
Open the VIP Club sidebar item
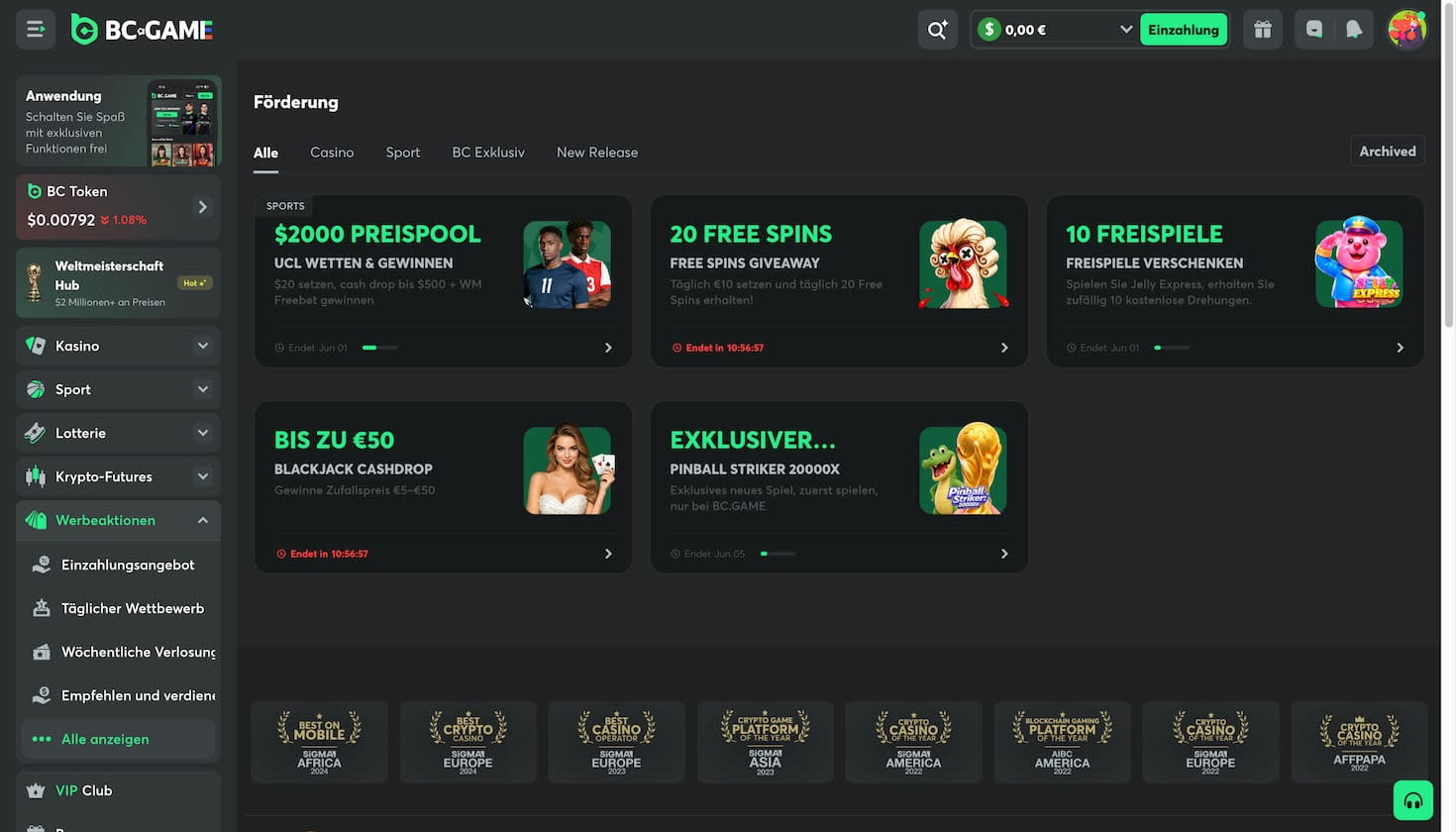118,790
